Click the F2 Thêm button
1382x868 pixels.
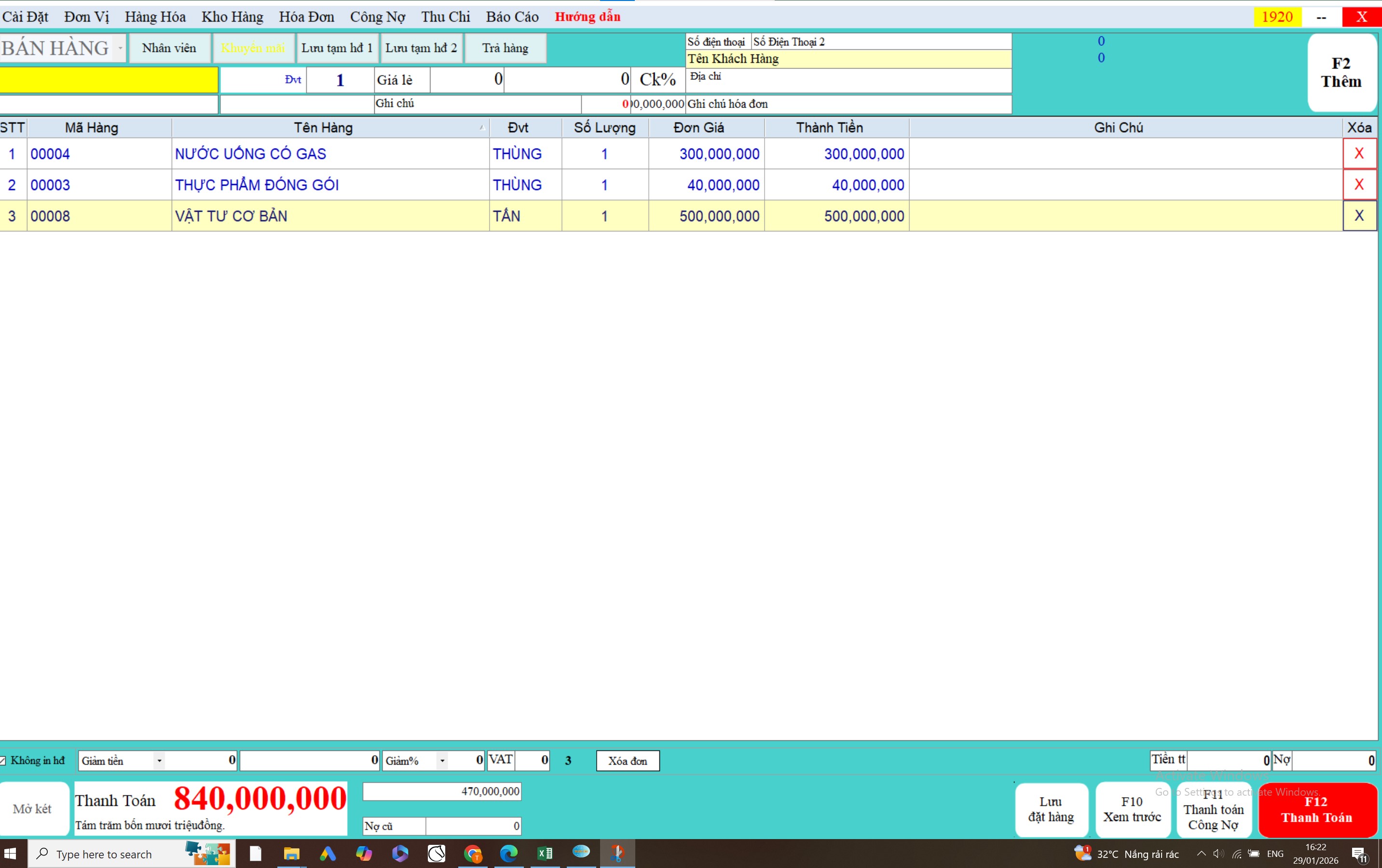[x=1341, y=73]
